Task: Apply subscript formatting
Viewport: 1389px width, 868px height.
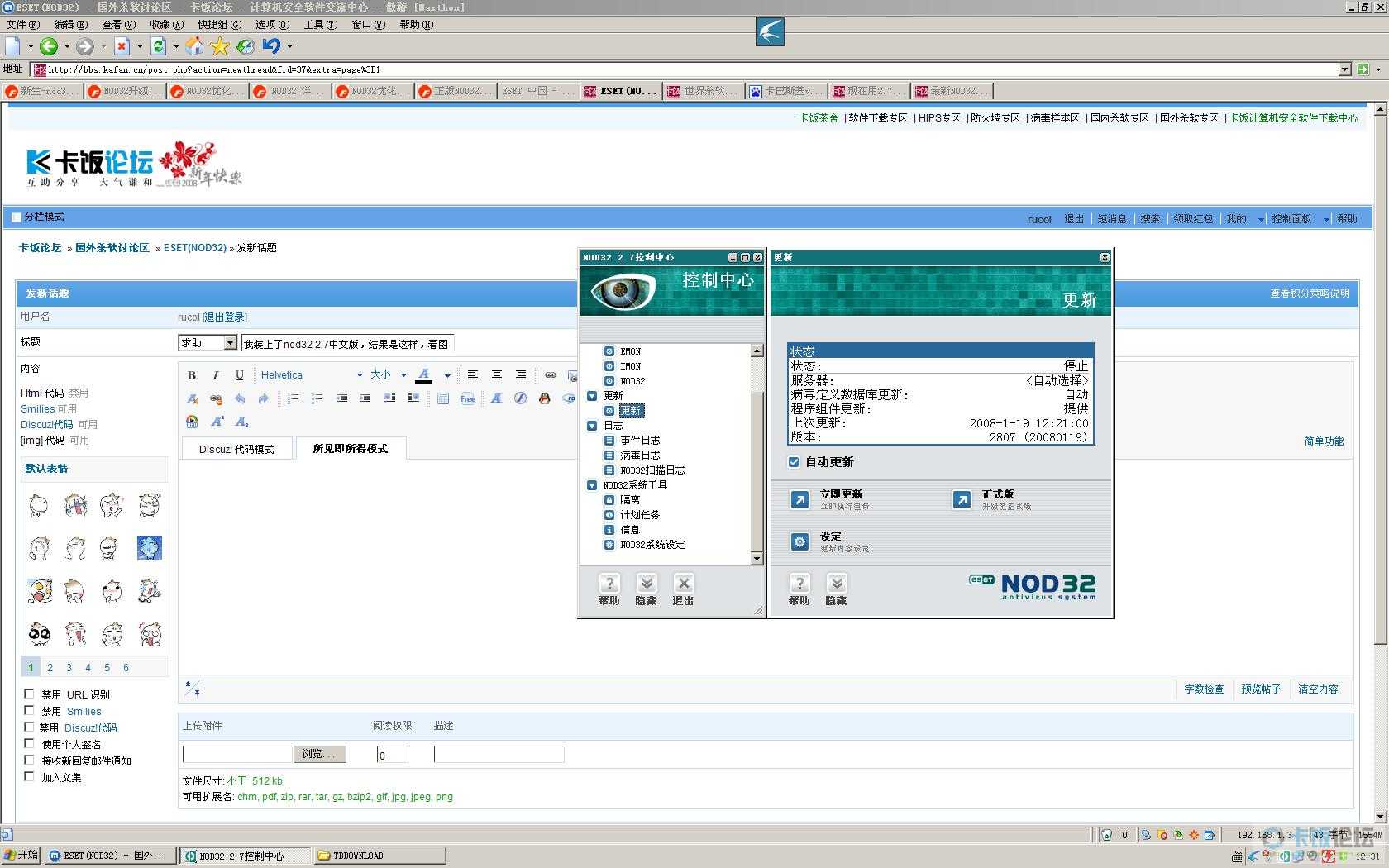Action: pyautogui.click(x=241, y=422)
